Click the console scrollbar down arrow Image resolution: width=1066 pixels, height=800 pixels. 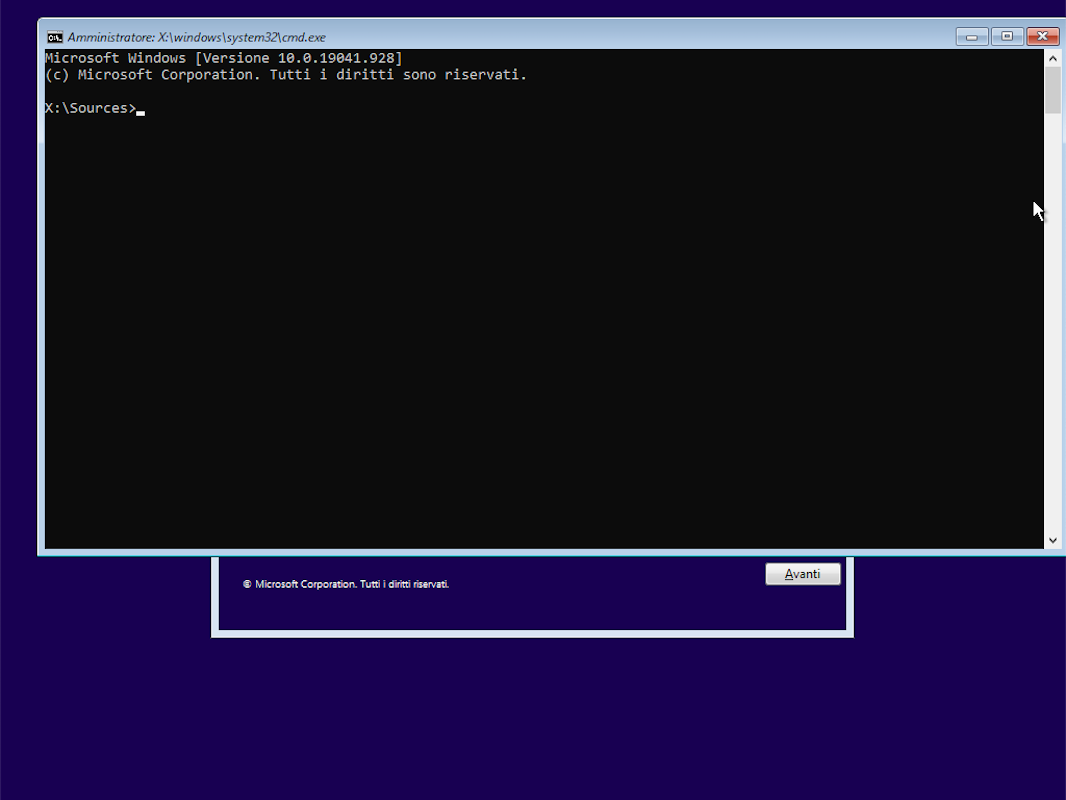pos(1052,540)
